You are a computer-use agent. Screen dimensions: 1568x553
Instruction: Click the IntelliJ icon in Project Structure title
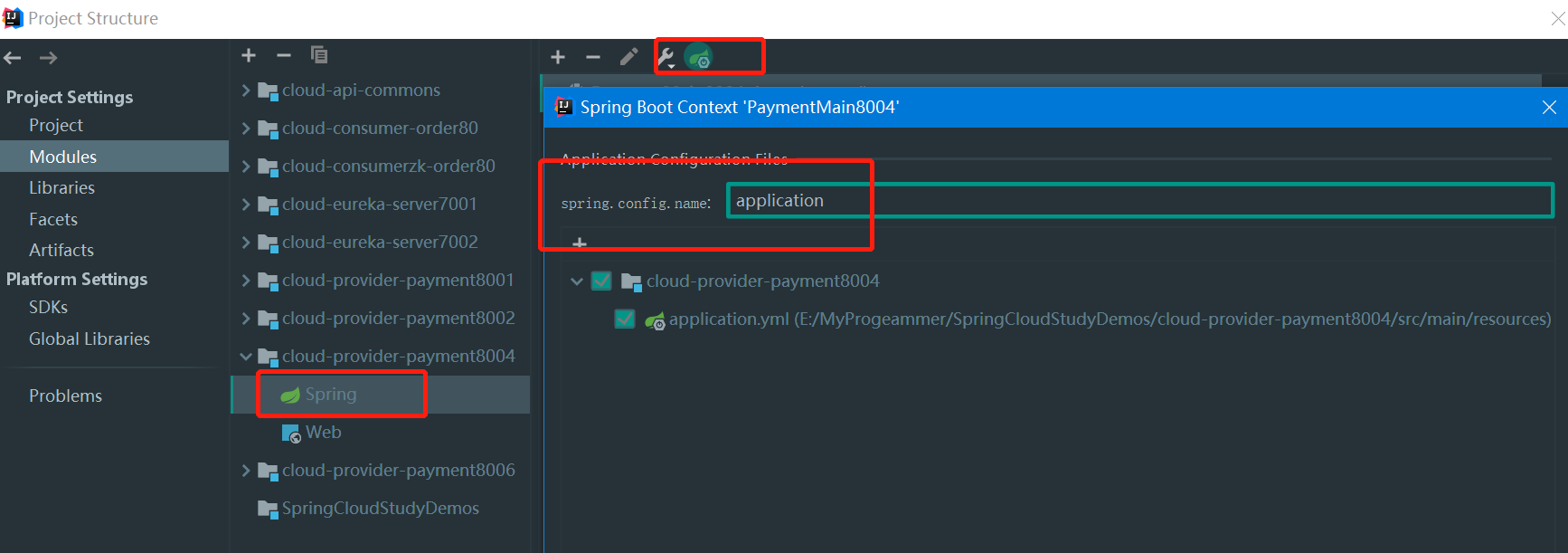[x=13, y=18]
